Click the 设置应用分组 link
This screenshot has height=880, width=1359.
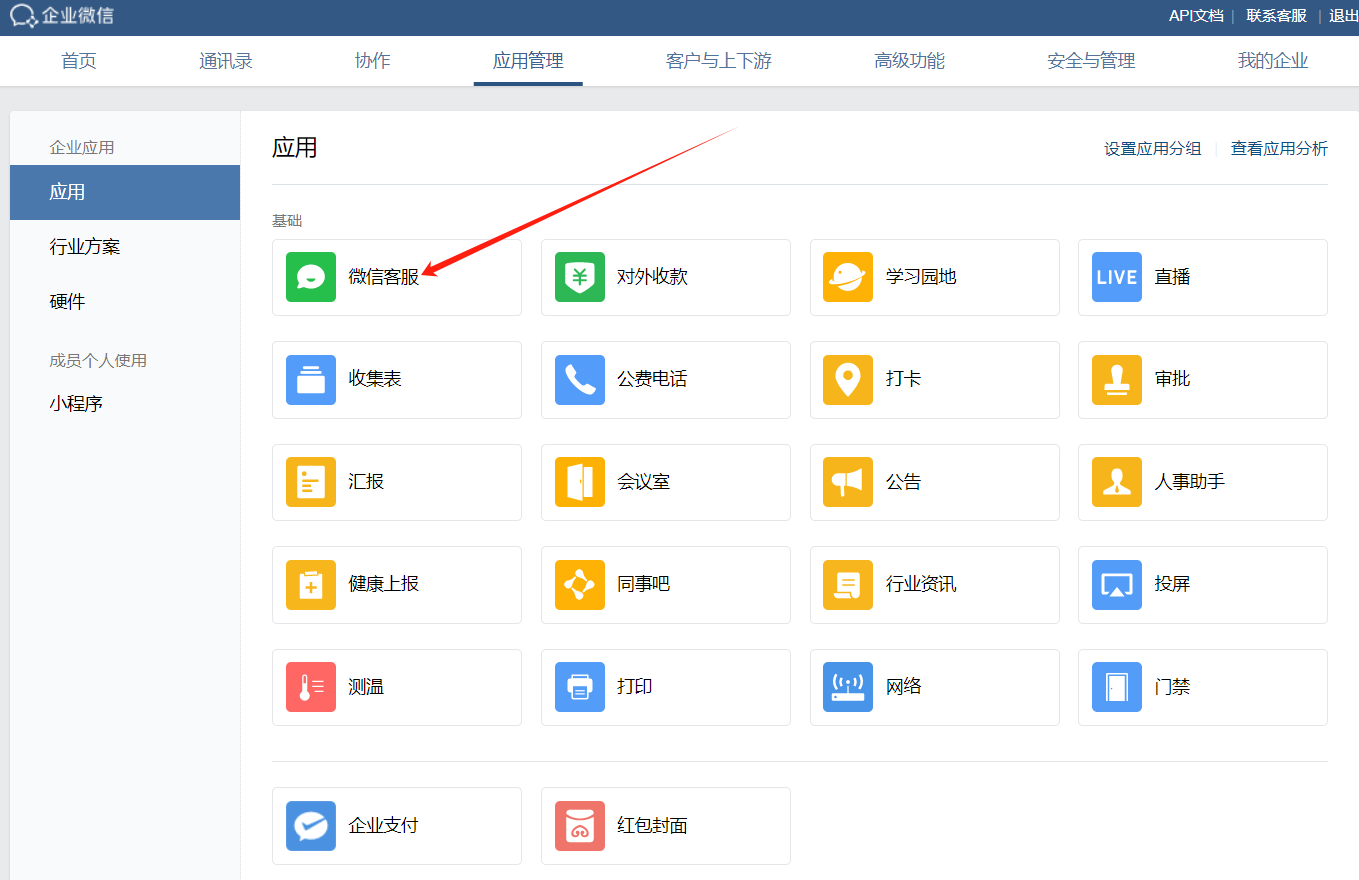tap(1152, 149)
